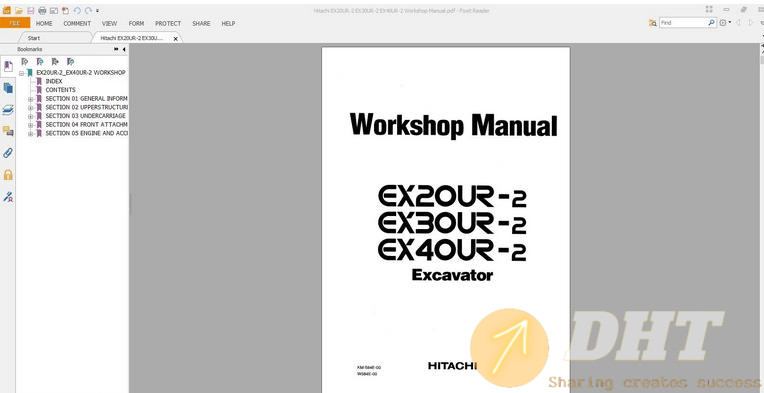Click the expand bookmarks panel double-arrow icon
The width and height of the screenshot is (764, 393).
coord(116,49)
